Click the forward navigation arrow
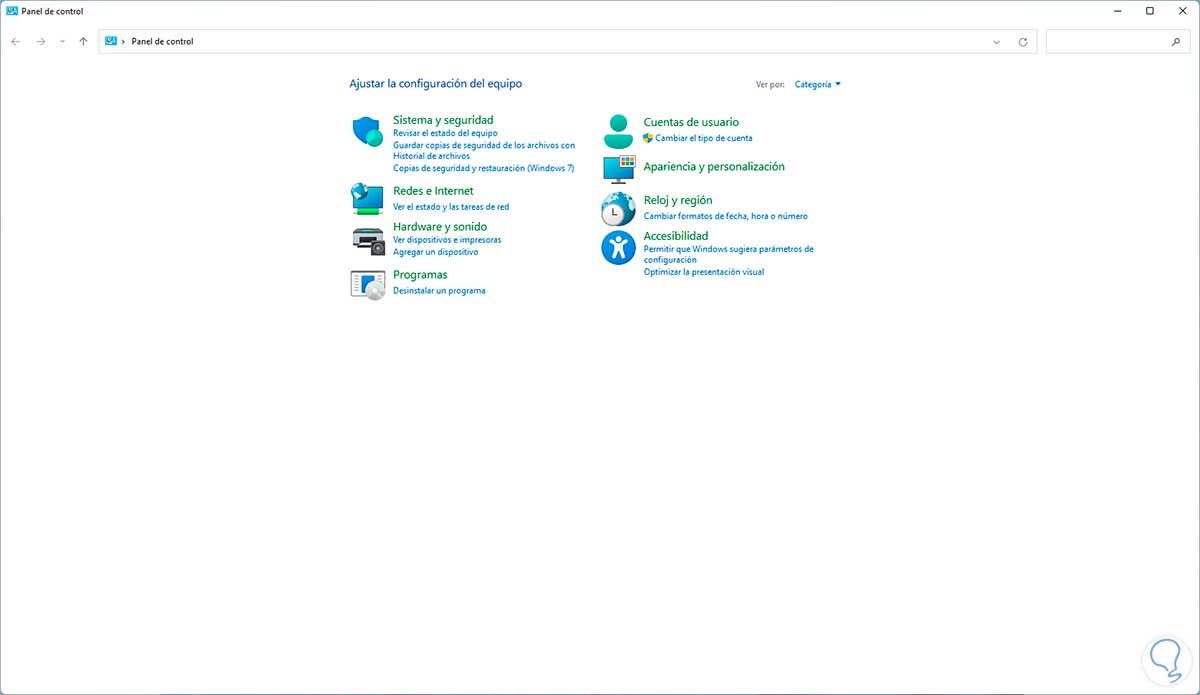This screenshot has height=695, width=1200. (41, 42)
